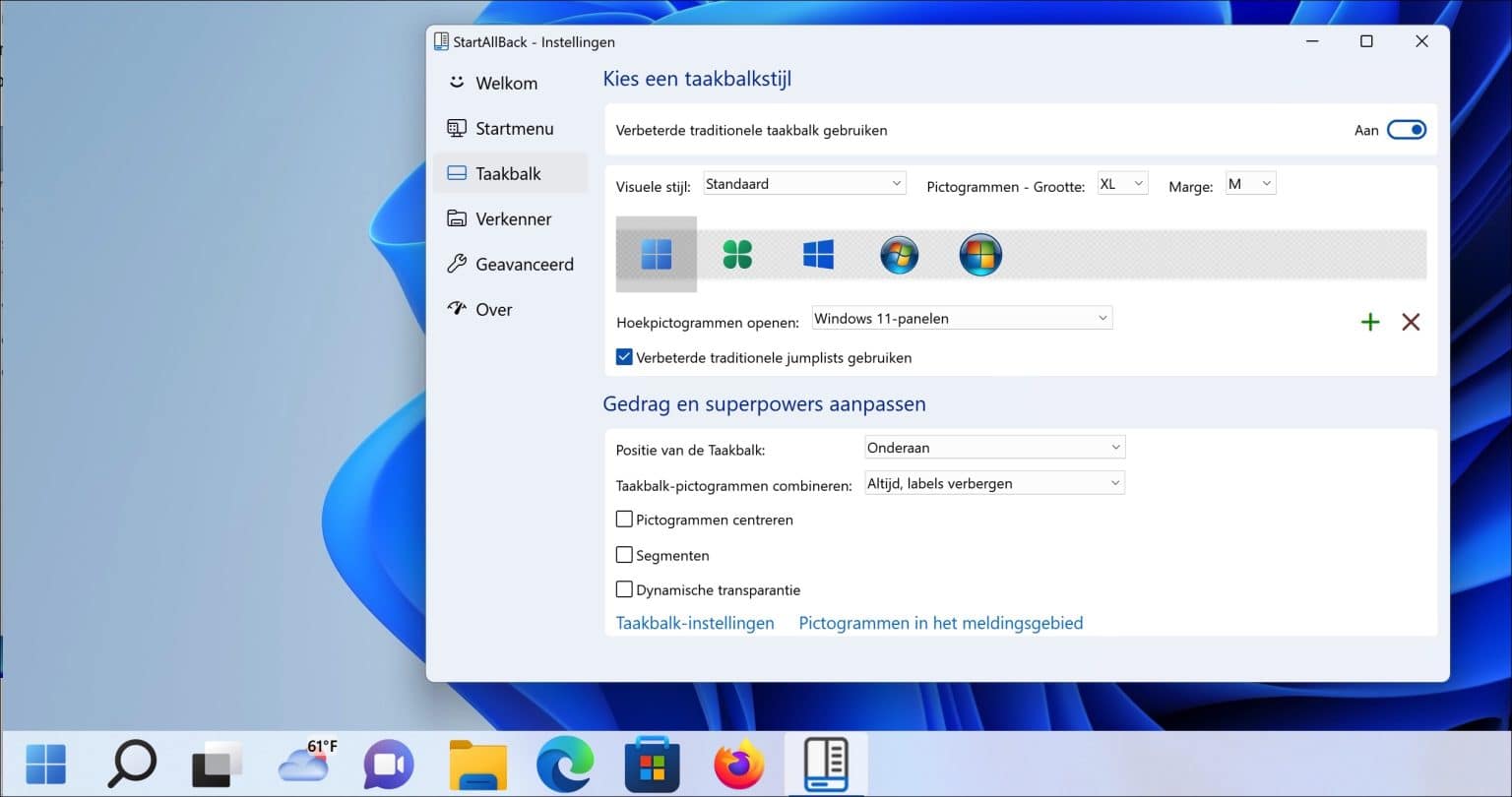Image resolution: width=1512 pixels, height=797 pixels.
Task: Turn off Verbeterde traditionele taakbalk gebruiken
Action: pyautogui.click(x=1406, y=129)
